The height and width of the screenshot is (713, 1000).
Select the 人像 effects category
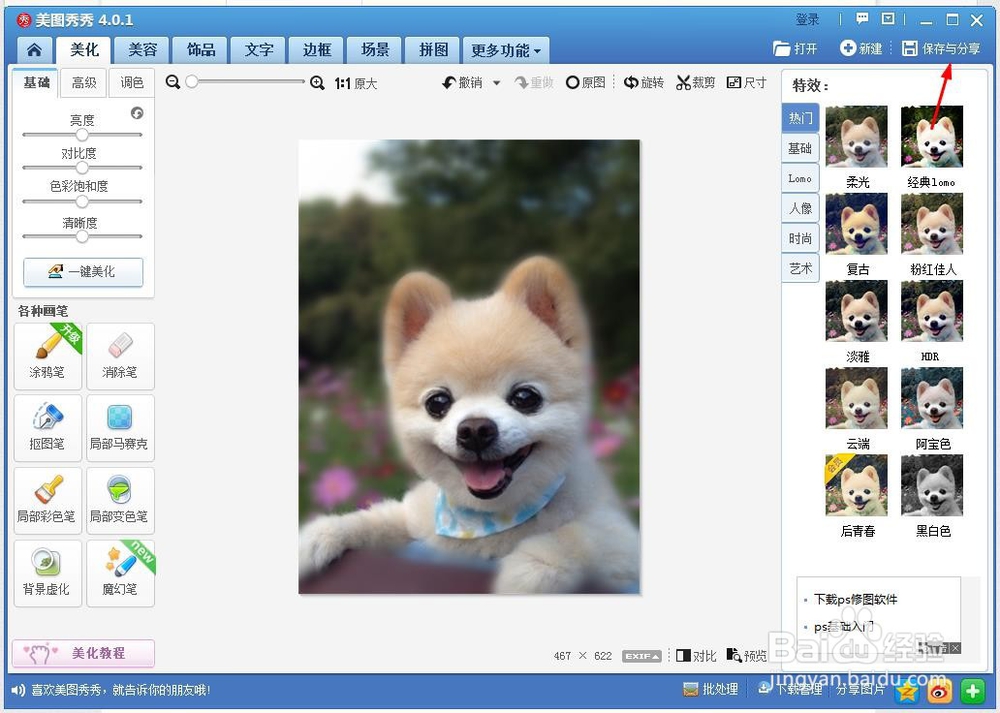pos(800,208)
